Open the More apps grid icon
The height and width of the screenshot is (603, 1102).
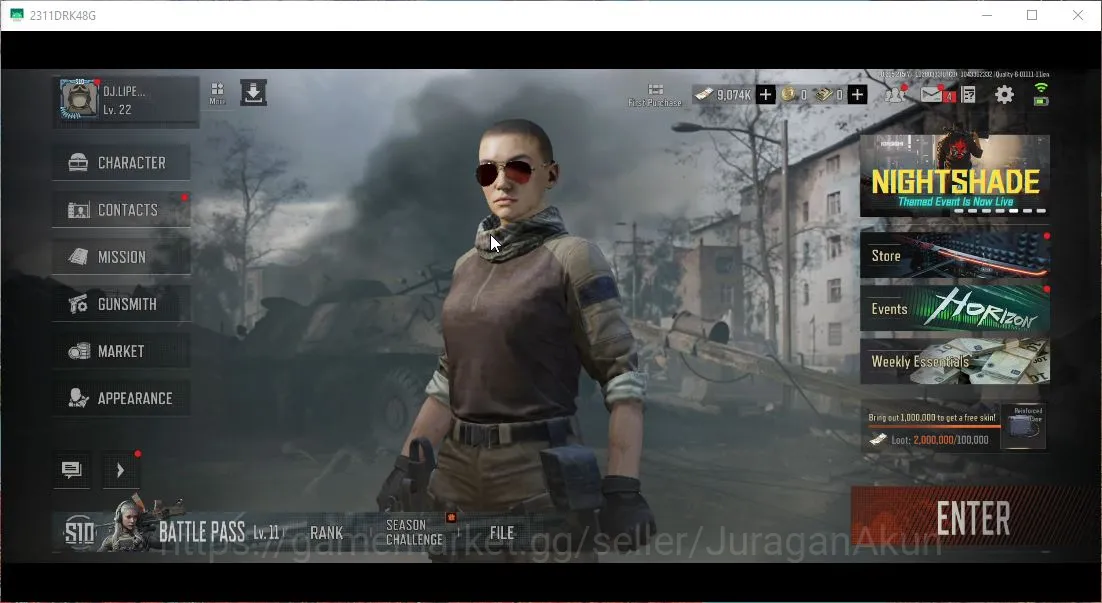(217, 92)
